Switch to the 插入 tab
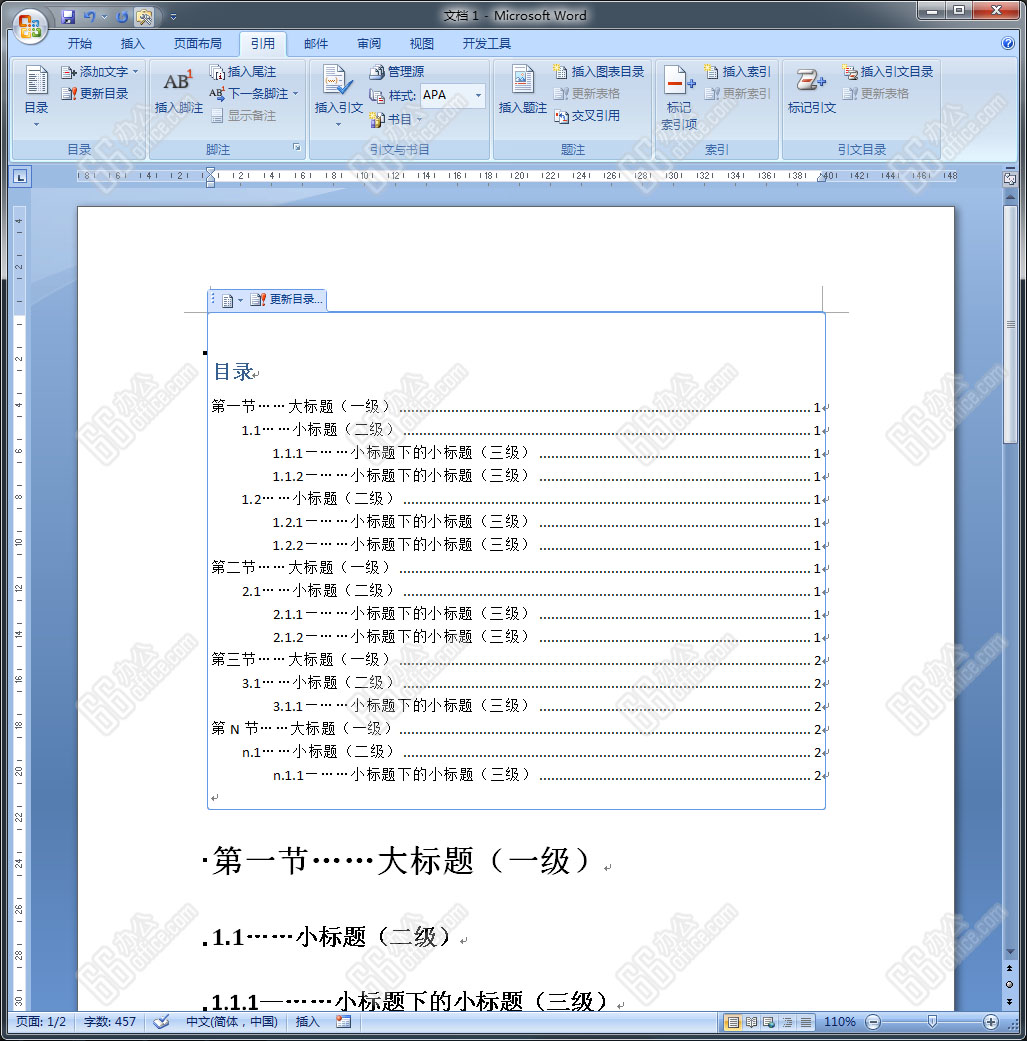This screenshot has height=1041, width=1027. pyautogui.click(x=132, y=44)
